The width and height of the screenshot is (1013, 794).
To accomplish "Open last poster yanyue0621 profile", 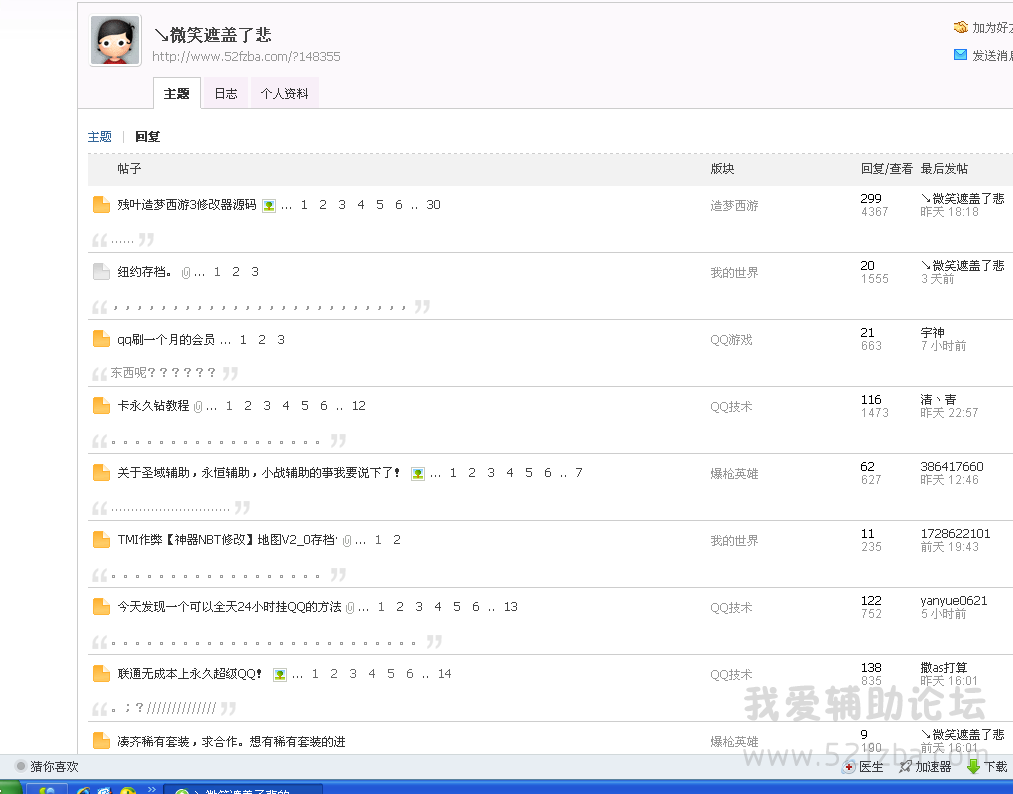I will [953, 601].
